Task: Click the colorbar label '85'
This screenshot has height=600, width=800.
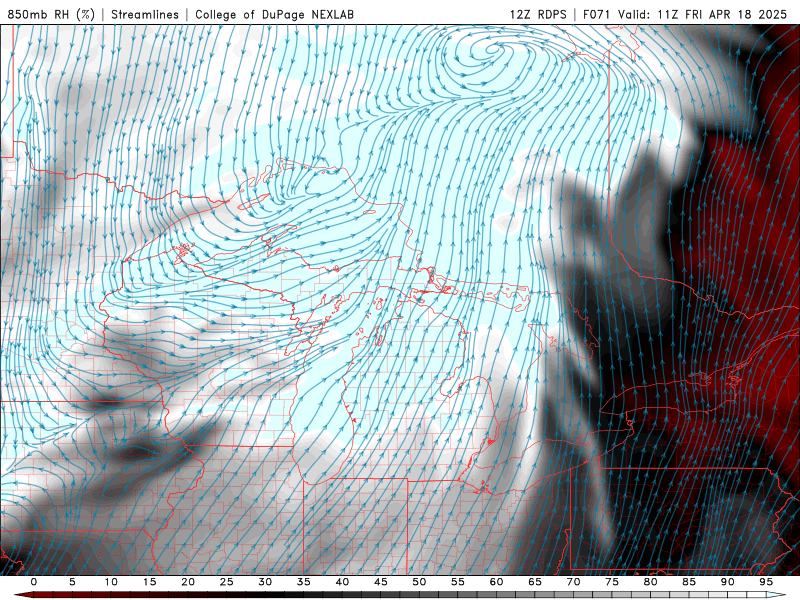Action: pos(689,582)
